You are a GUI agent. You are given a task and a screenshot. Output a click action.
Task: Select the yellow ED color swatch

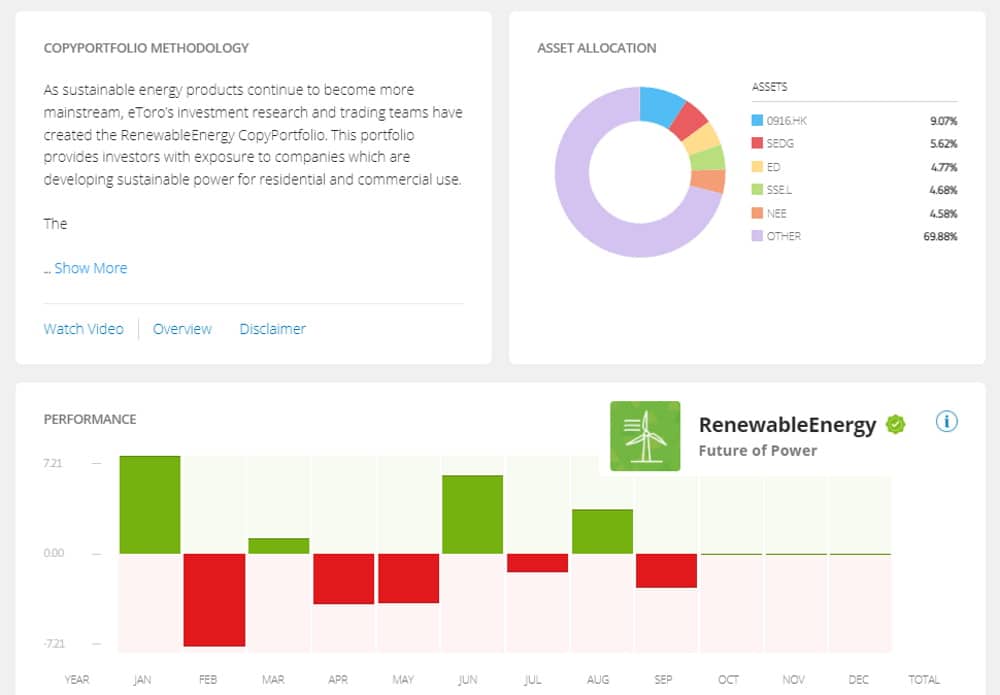point(757,167)
